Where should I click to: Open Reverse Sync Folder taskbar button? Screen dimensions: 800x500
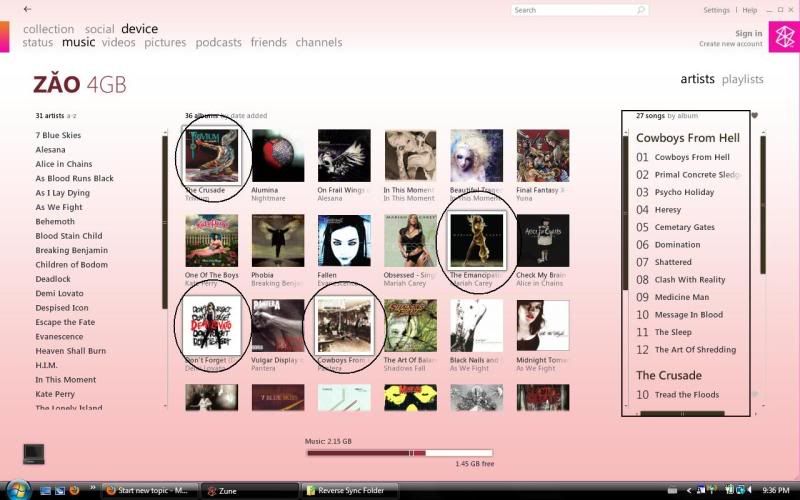pyautogui.click(x=352, y=490)
